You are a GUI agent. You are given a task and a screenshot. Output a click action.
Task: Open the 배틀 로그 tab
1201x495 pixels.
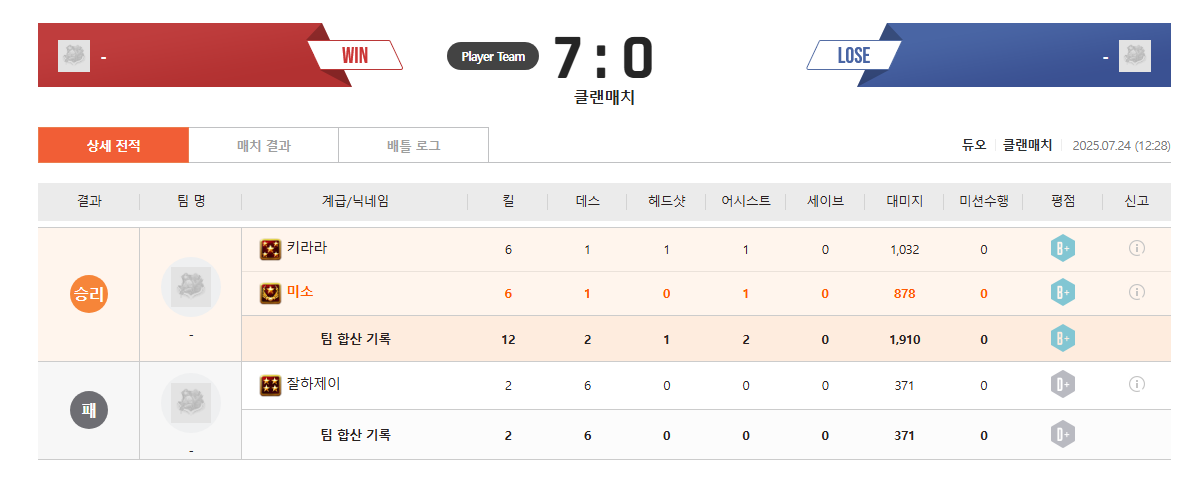point(413,146)
